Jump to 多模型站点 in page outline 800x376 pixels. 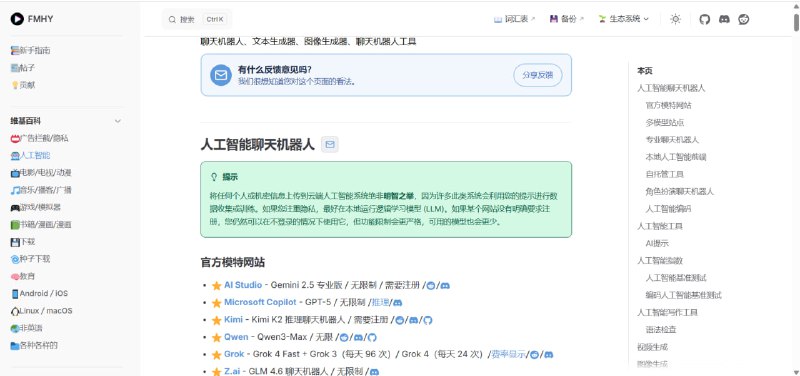click(x=665, y=123)
